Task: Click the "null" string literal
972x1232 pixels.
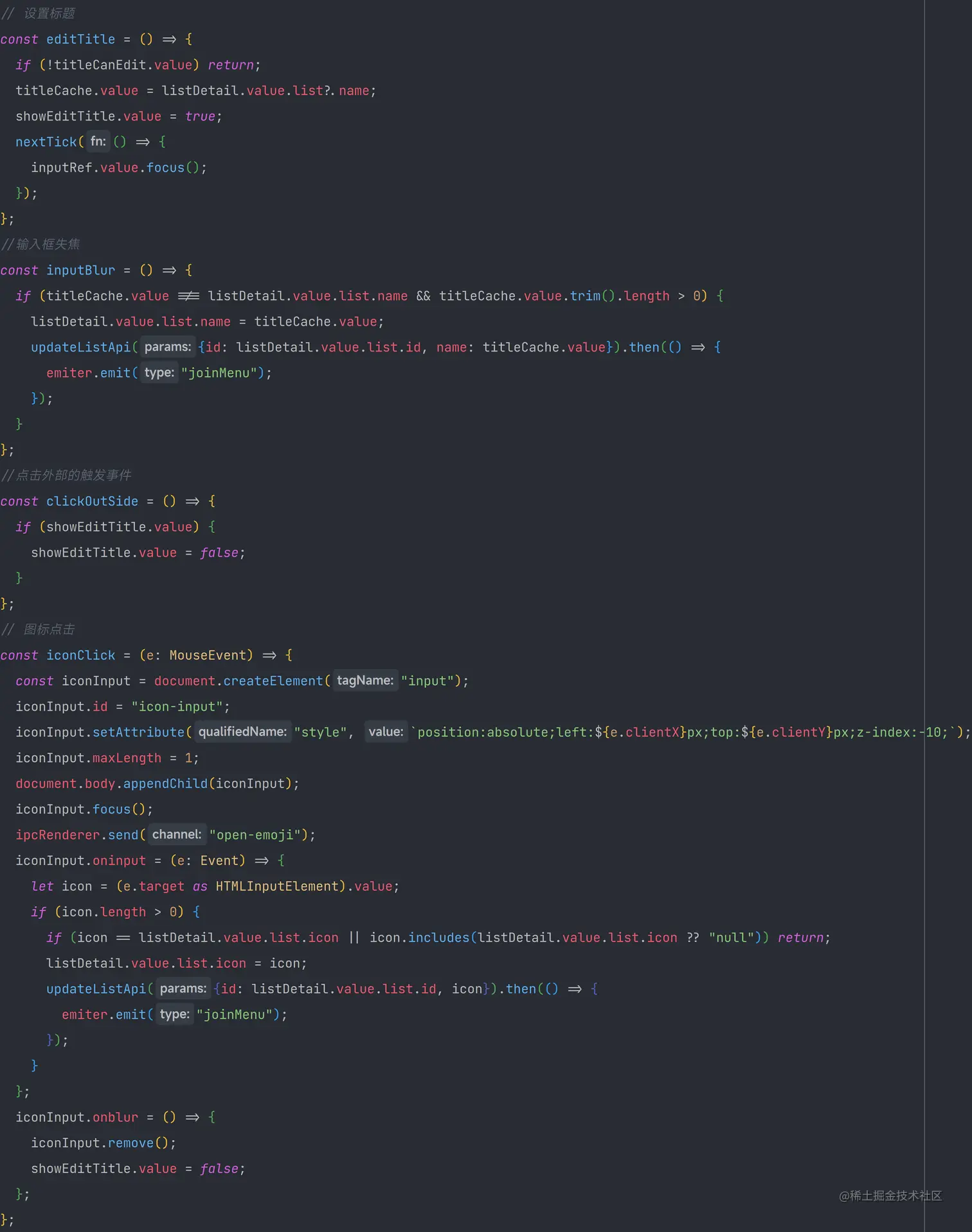Action: click(x=732, y=938)
